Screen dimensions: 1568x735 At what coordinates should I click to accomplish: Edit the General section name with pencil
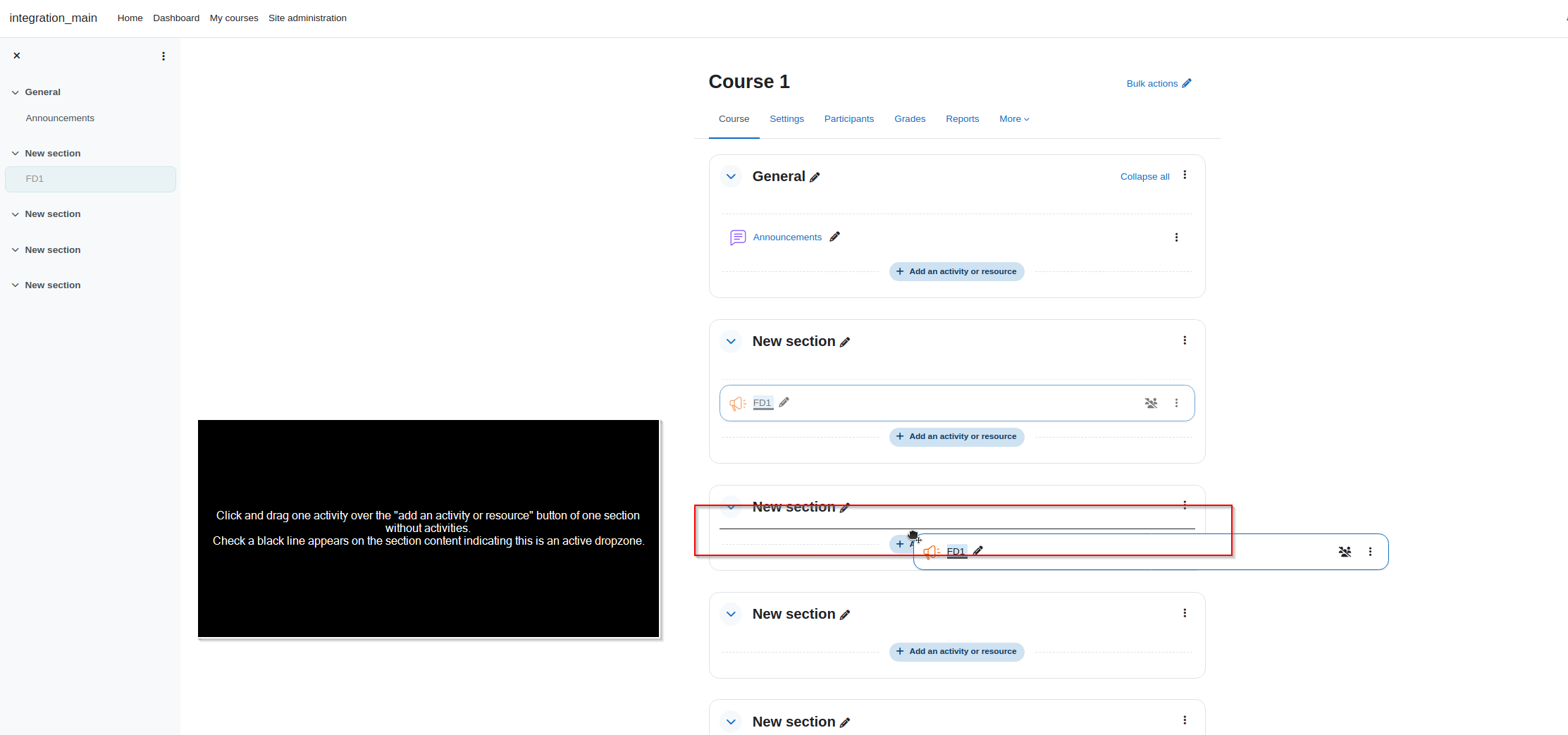[815, 178]
